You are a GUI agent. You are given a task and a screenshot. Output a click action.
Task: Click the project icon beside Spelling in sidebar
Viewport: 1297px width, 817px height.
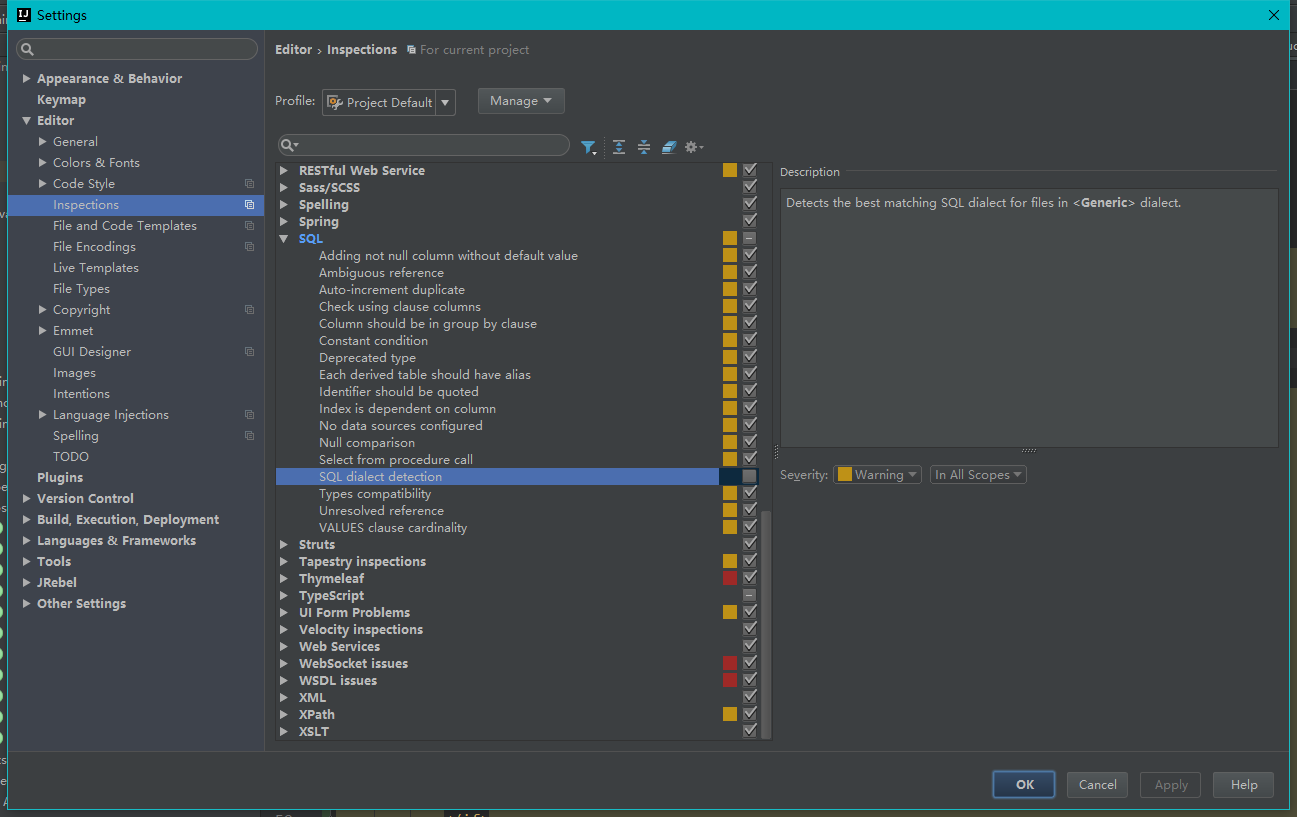pos(249,436)
